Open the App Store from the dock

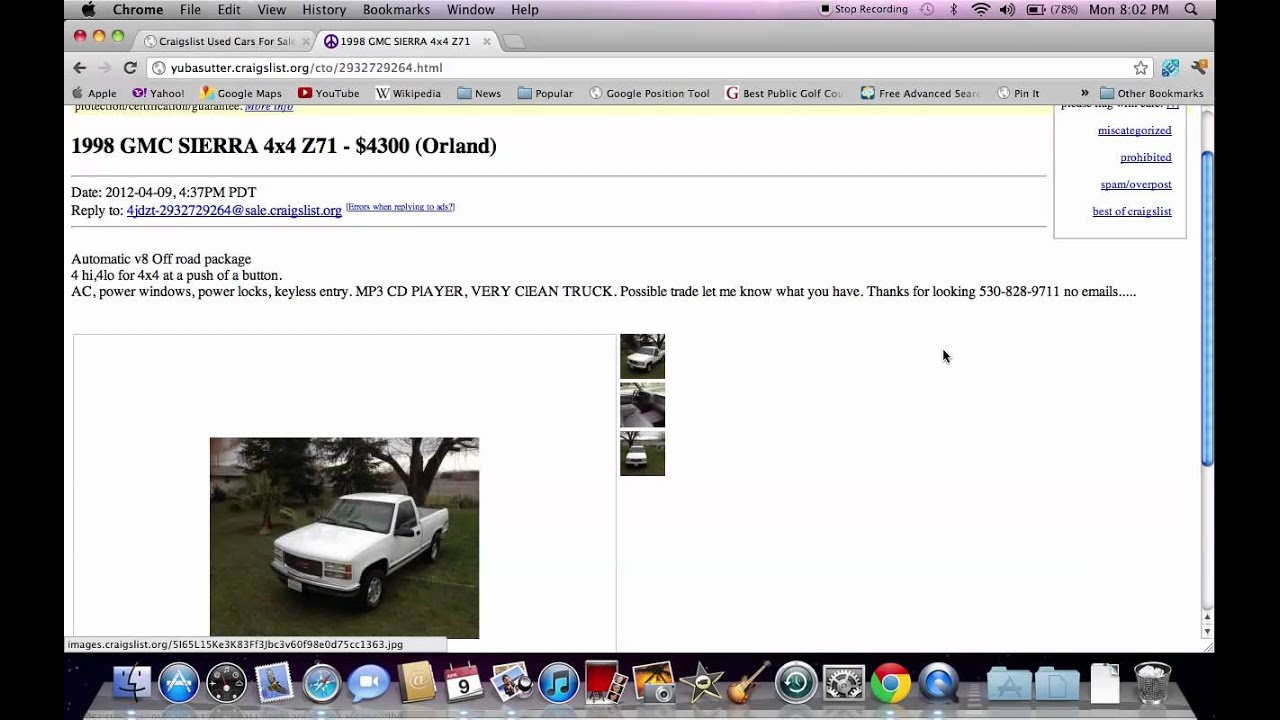179,683
